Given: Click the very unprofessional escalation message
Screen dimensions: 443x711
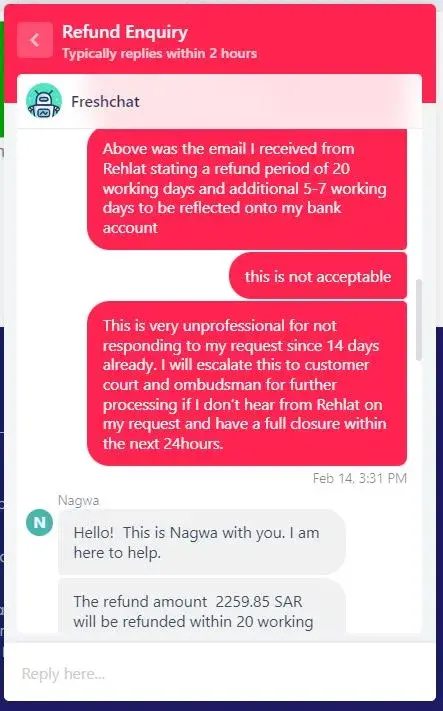Looking at the screenshot, I should click(x=247, y=384).
